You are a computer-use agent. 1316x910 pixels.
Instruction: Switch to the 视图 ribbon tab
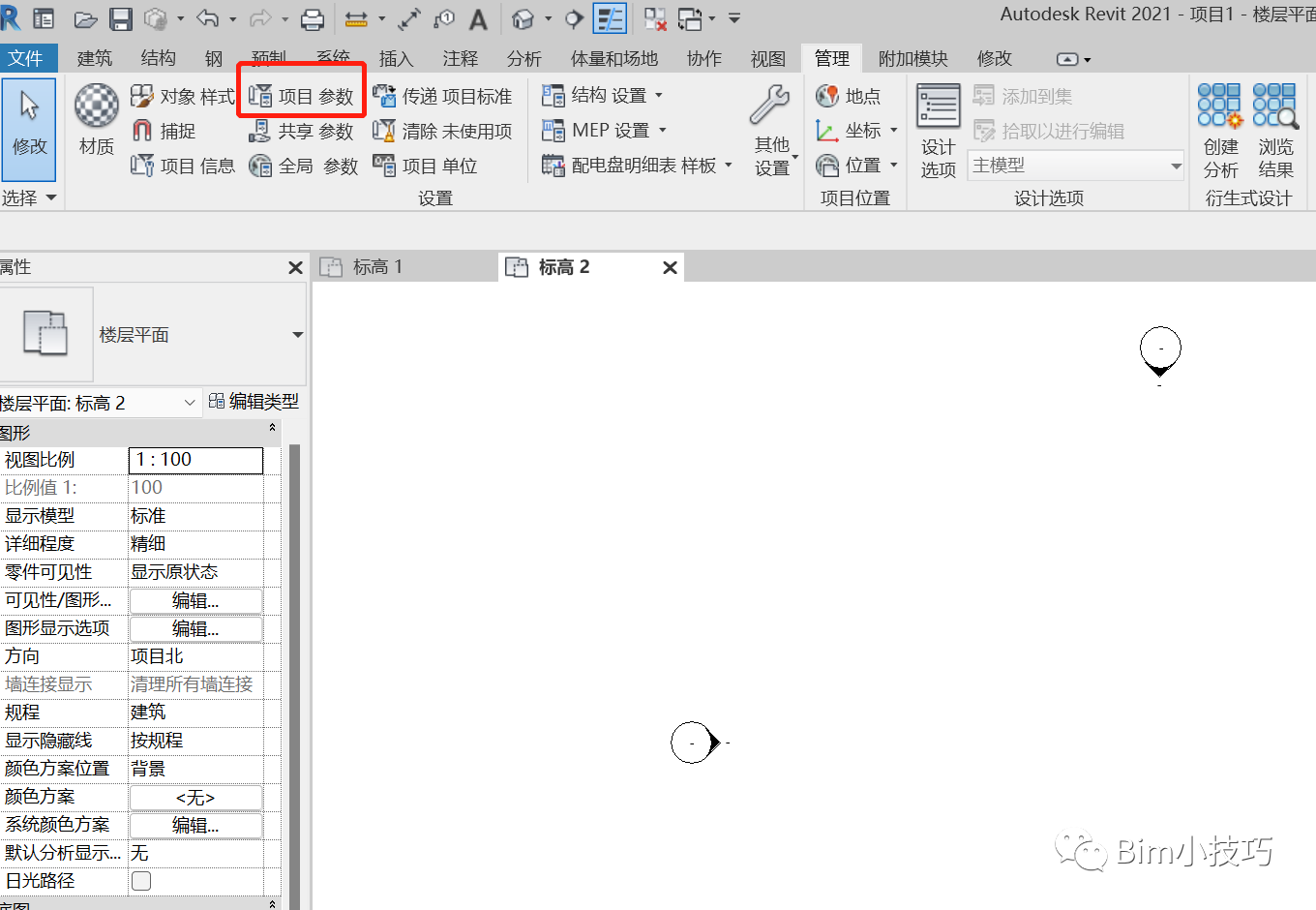[x=768, y=58]
